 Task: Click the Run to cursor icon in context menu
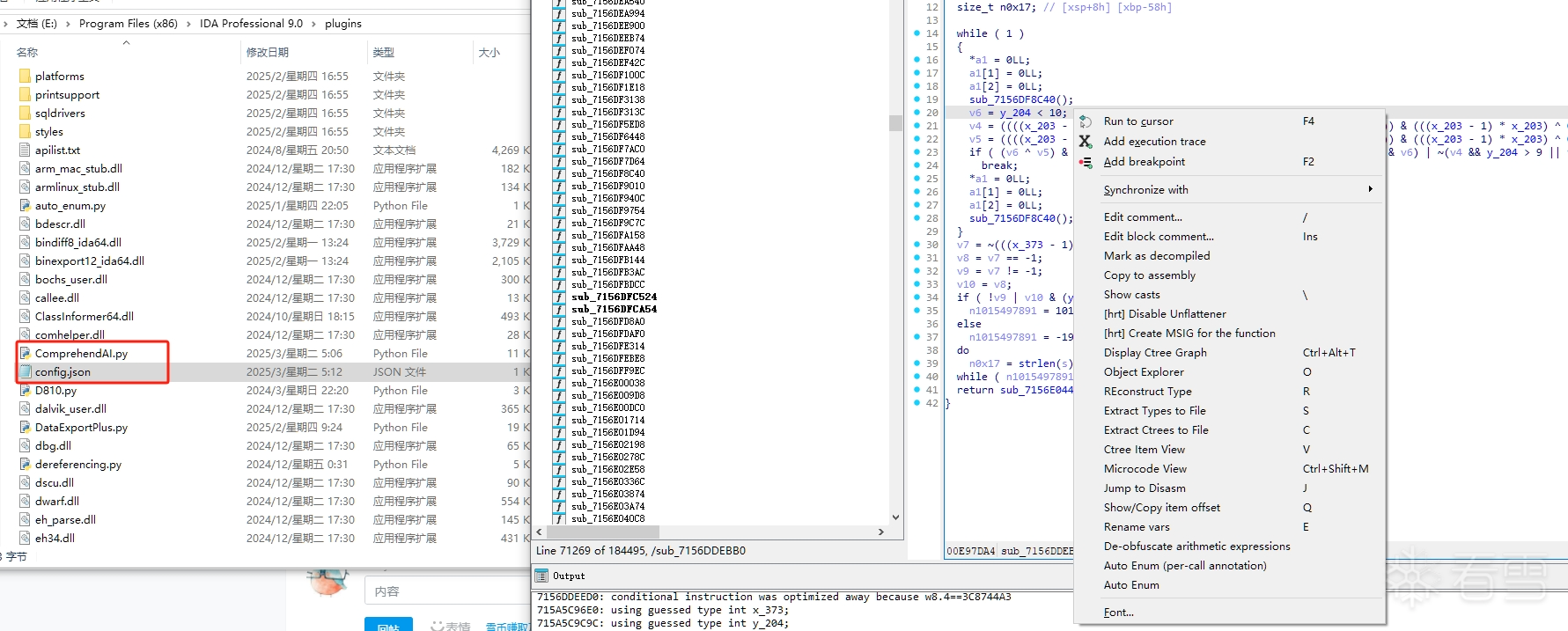(1086, 121)
